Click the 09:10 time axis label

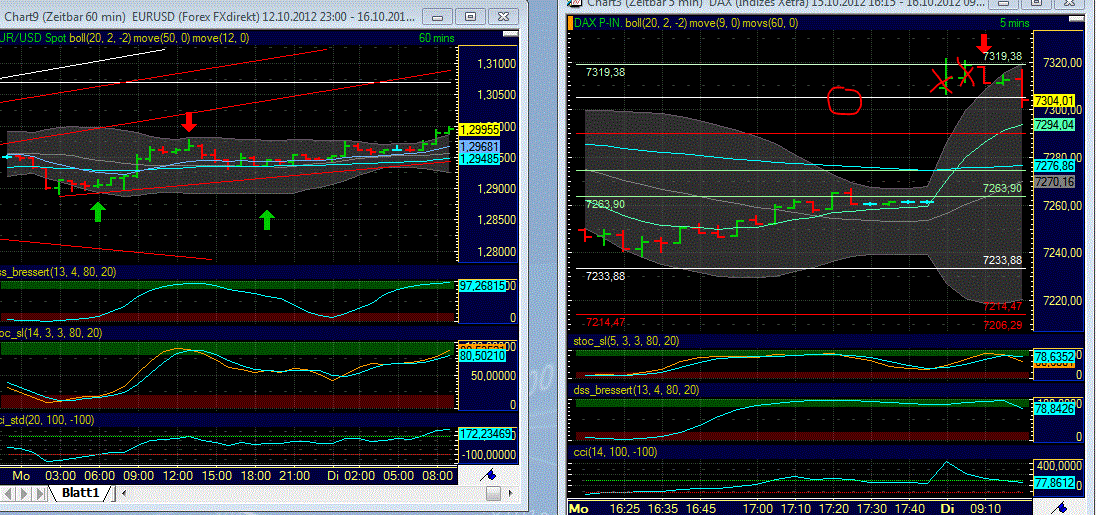[x=986, y=508]
